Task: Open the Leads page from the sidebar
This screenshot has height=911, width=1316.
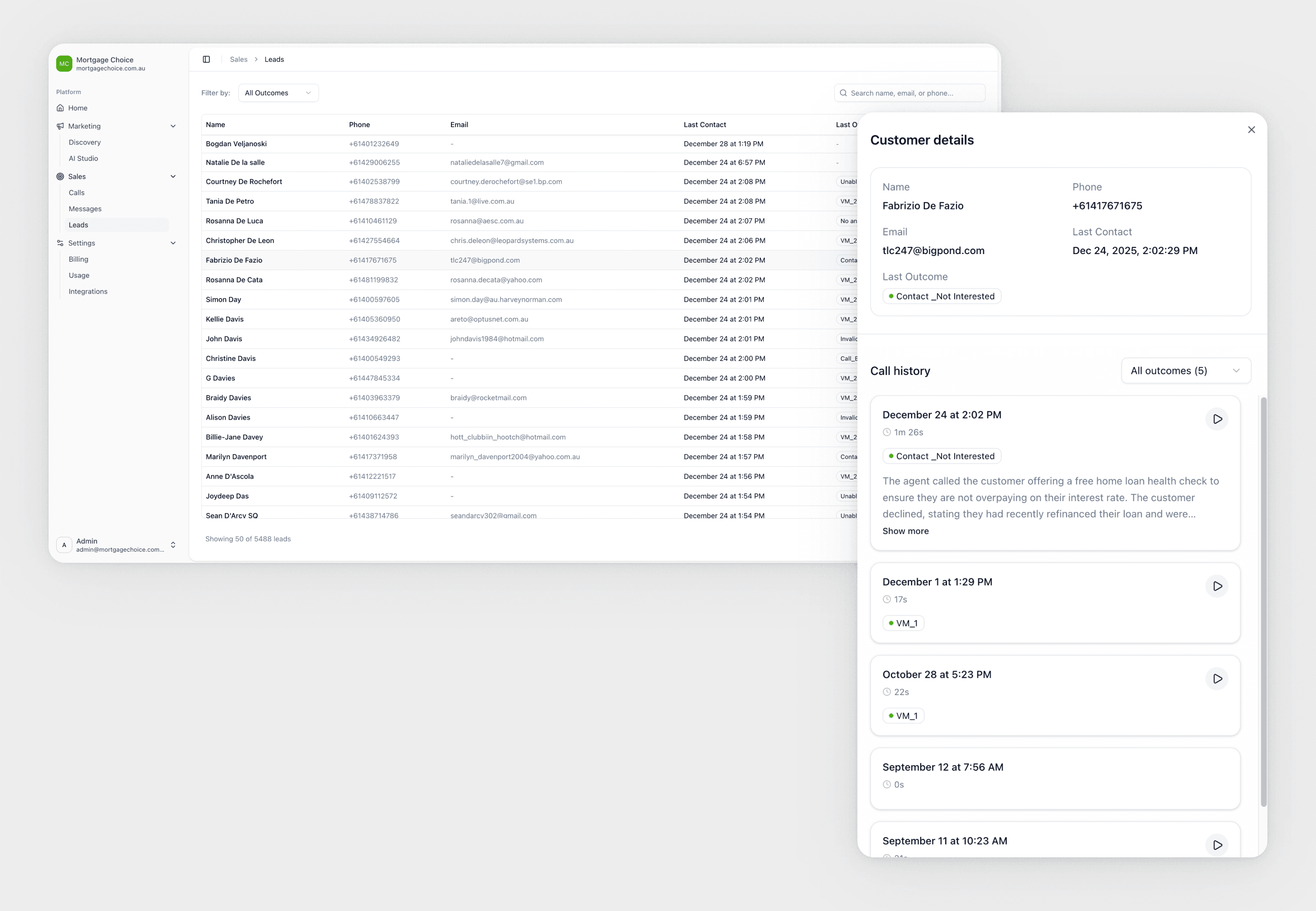Action: tap(78, 224)
